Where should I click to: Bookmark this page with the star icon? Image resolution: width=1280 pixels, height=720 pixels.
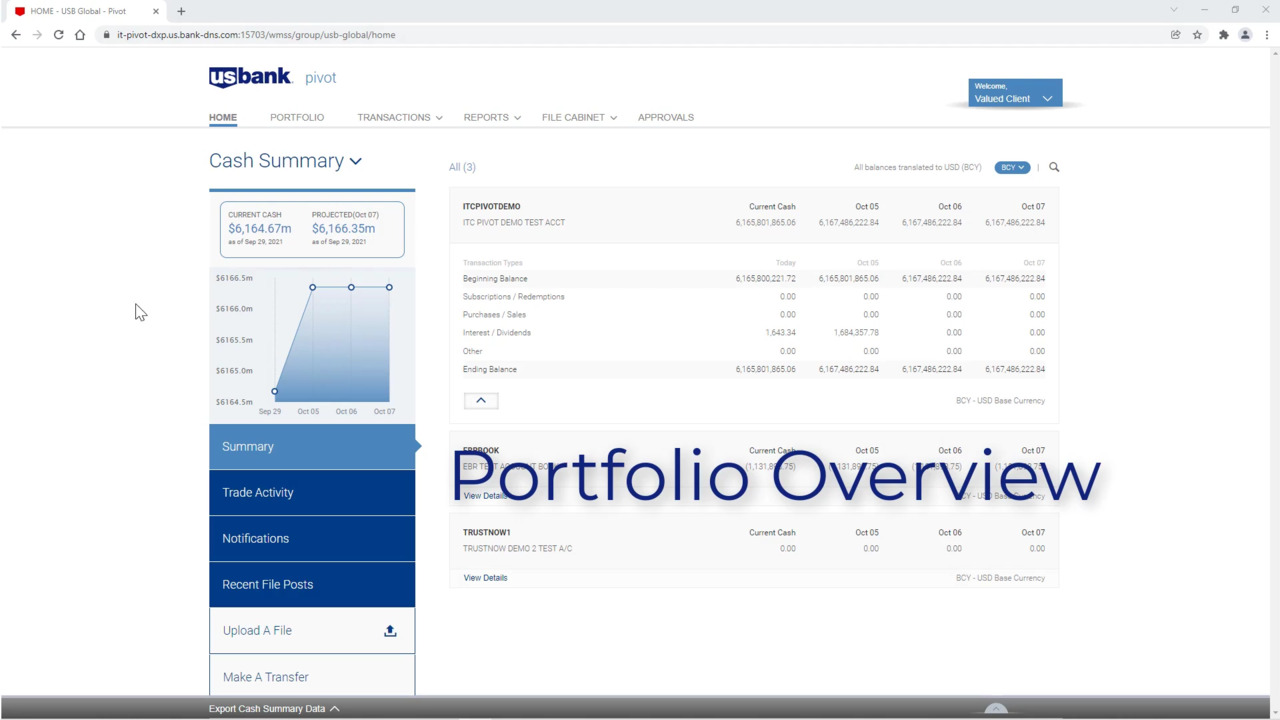tap(1197, 35)
